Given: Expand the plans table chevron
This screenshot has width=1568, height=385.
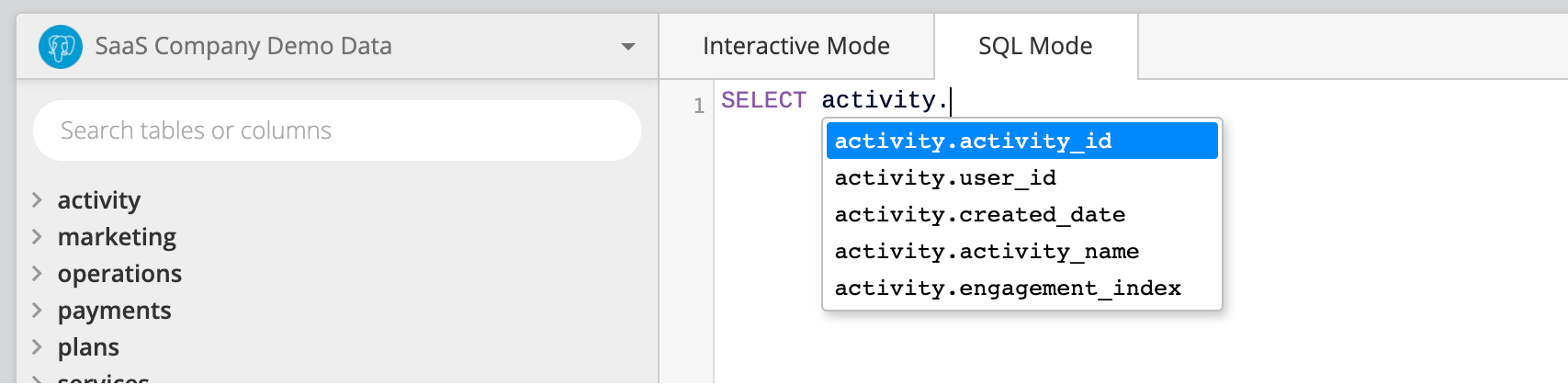Looking at the screenshot, I should (37, 346).
